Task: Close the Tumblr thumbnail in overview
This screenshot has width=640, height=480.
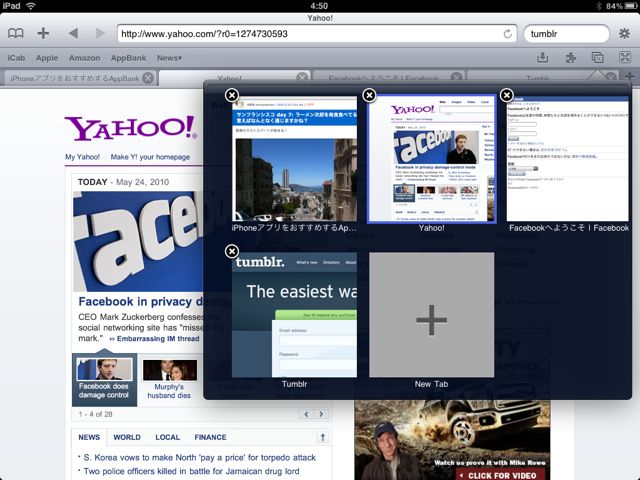Action: pos(232,251)
